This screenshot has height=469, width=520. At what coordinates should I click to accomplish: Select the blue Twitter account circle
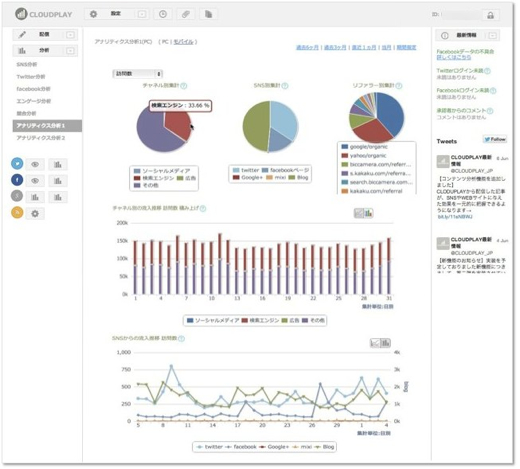click(x=17, y=164)
